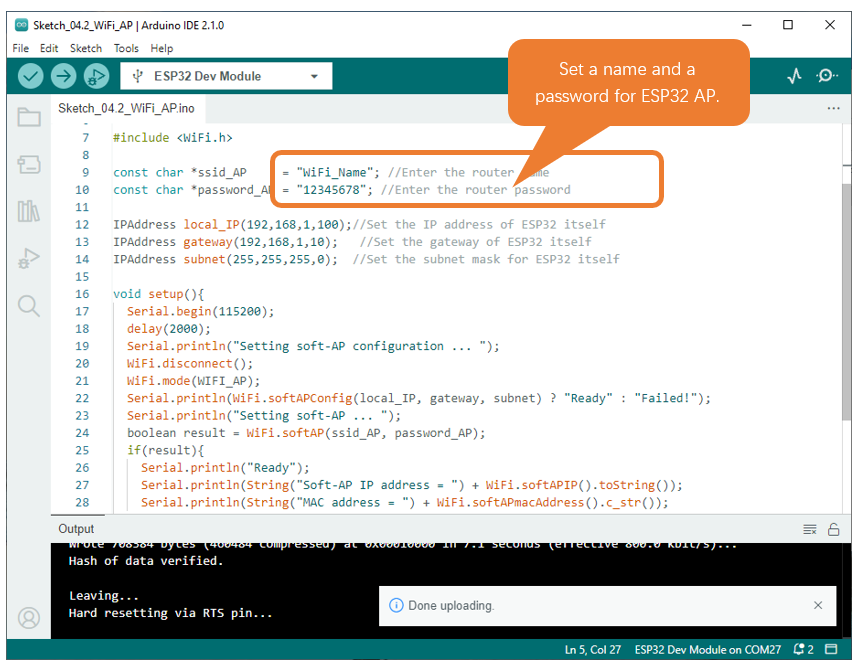861x665 pixels.
Task: Click the void setup(){ line
Action: pos(159,294)
